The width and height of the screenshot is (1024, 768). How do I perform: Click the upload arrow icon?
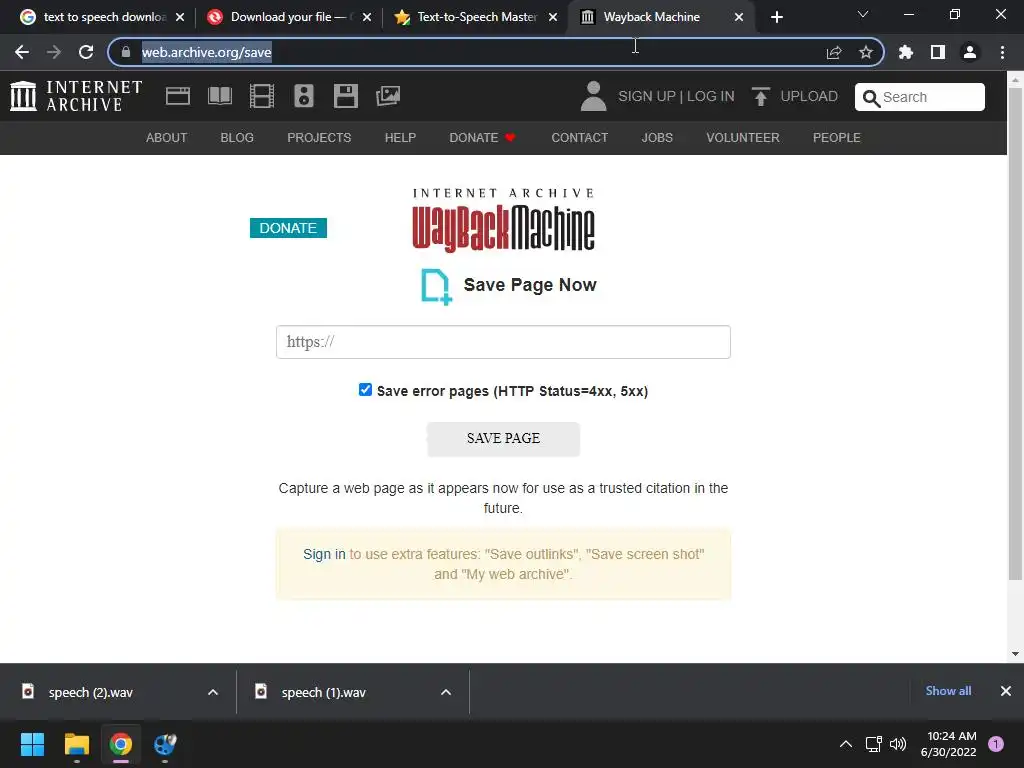(760, 96)
